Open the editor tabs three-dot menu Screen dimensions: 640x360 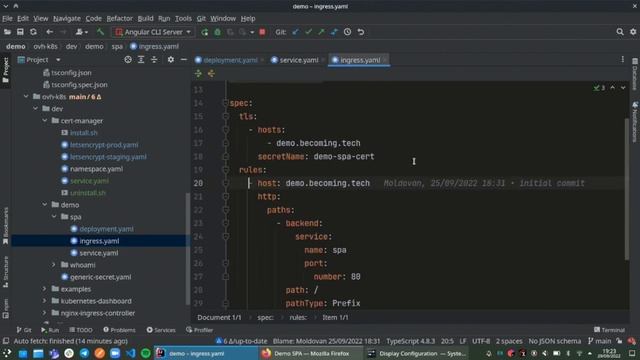point(622,60)
